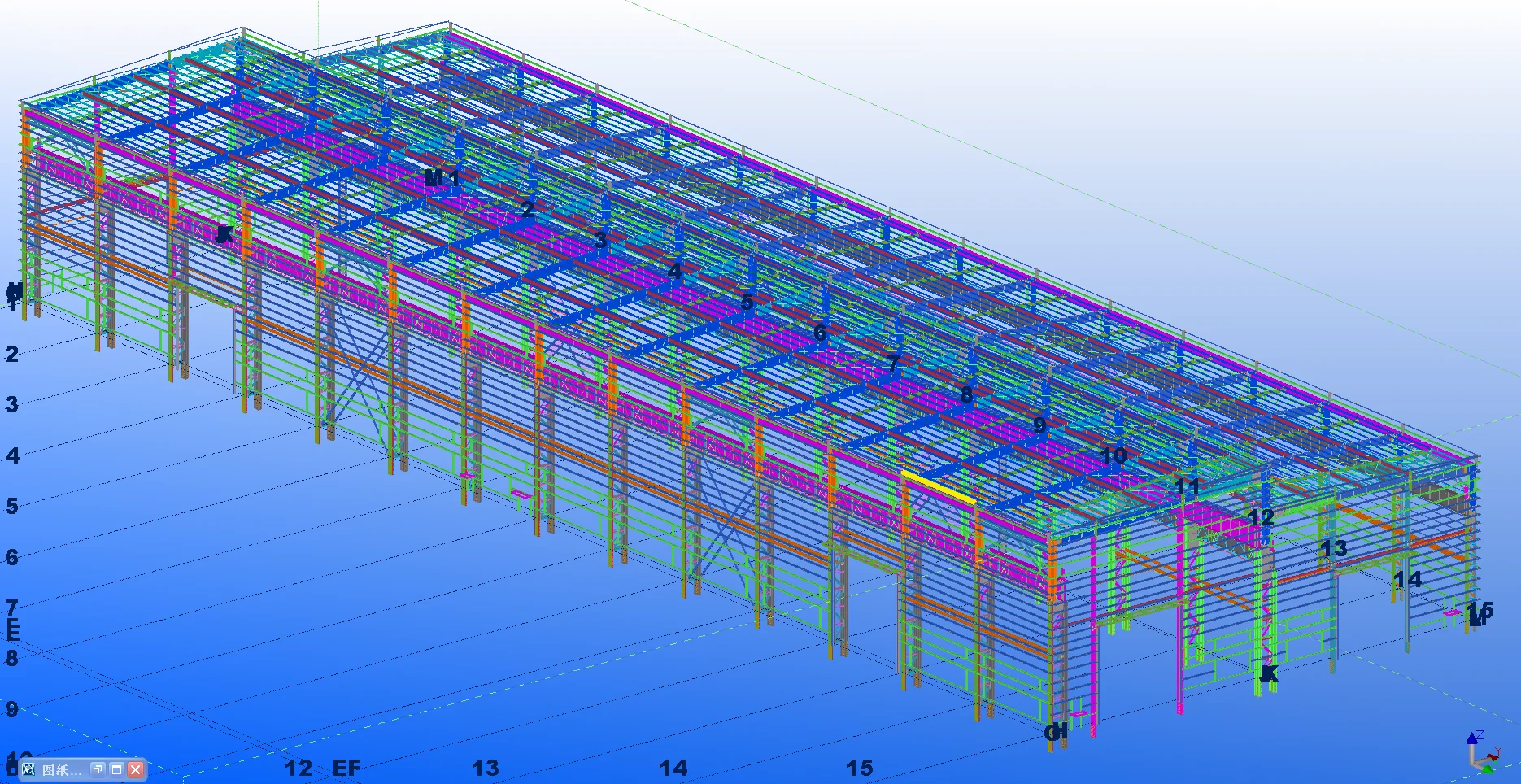The width and height of the screenshot is (1521, 784).
Task: Select grid label 13 along bottom edge
Action: [x=485, y=768]
